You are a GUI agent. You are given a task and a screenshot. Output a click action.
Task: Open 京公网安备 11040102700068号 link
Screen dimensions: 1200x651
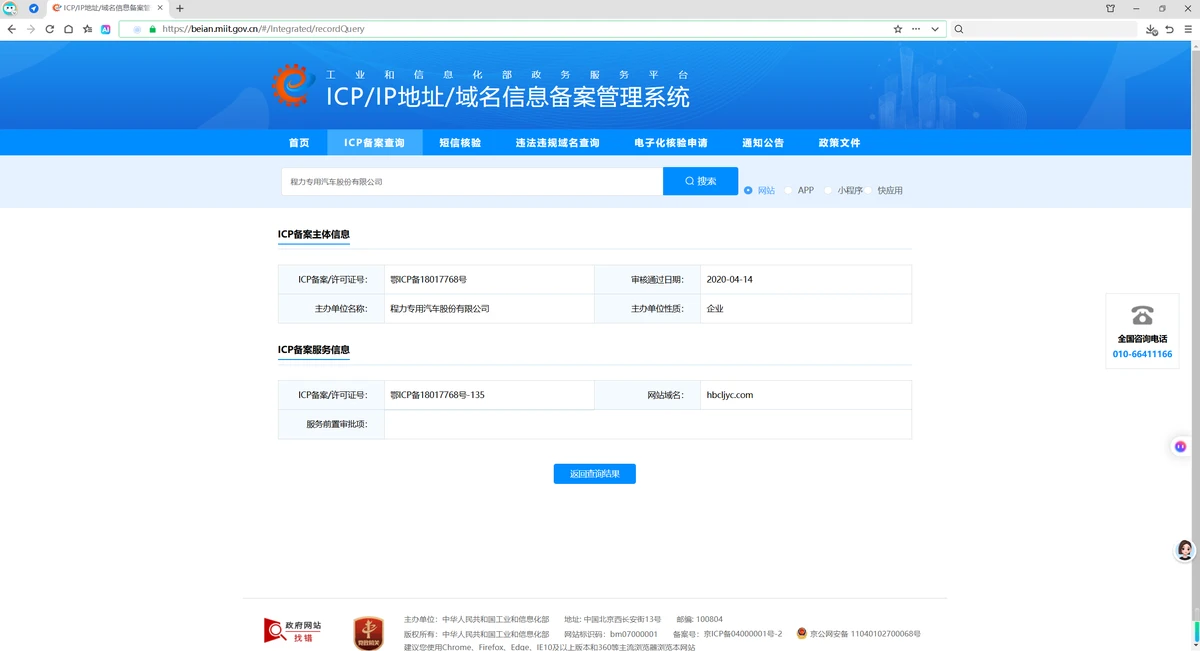pos(865,634)
